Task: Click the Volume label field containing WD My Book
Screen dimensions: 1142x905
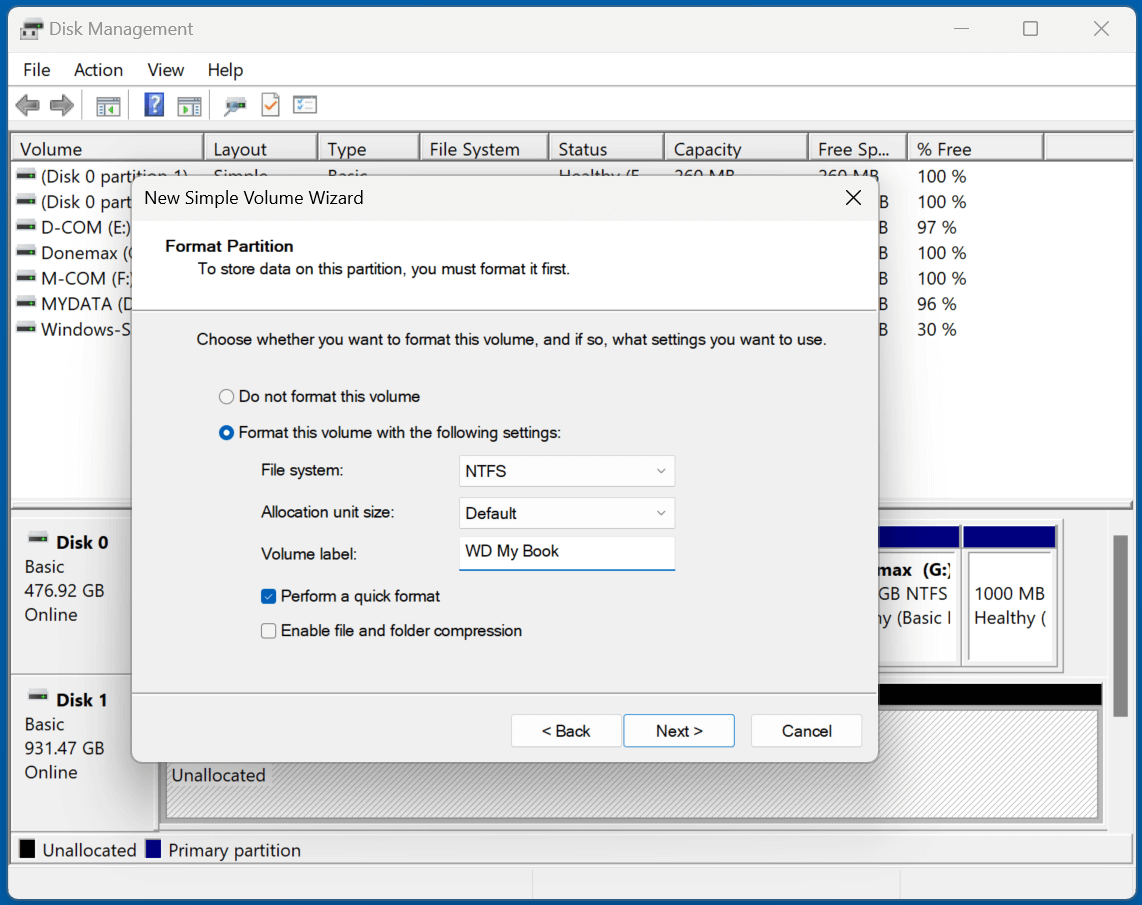Action: 566,552
